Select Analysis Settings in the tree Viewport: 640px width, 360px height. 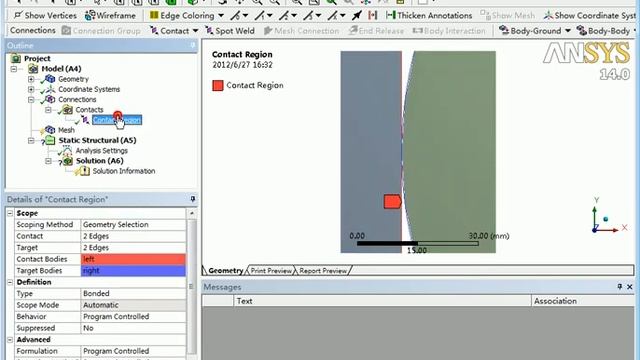102,150
